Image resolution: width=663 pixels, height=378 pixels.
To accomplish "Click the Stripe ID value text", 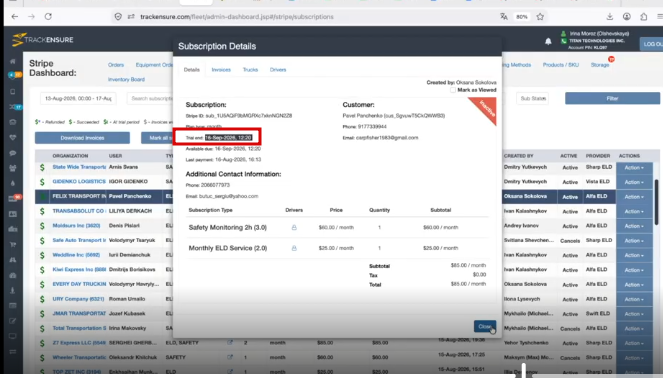I will pos(249,116).
